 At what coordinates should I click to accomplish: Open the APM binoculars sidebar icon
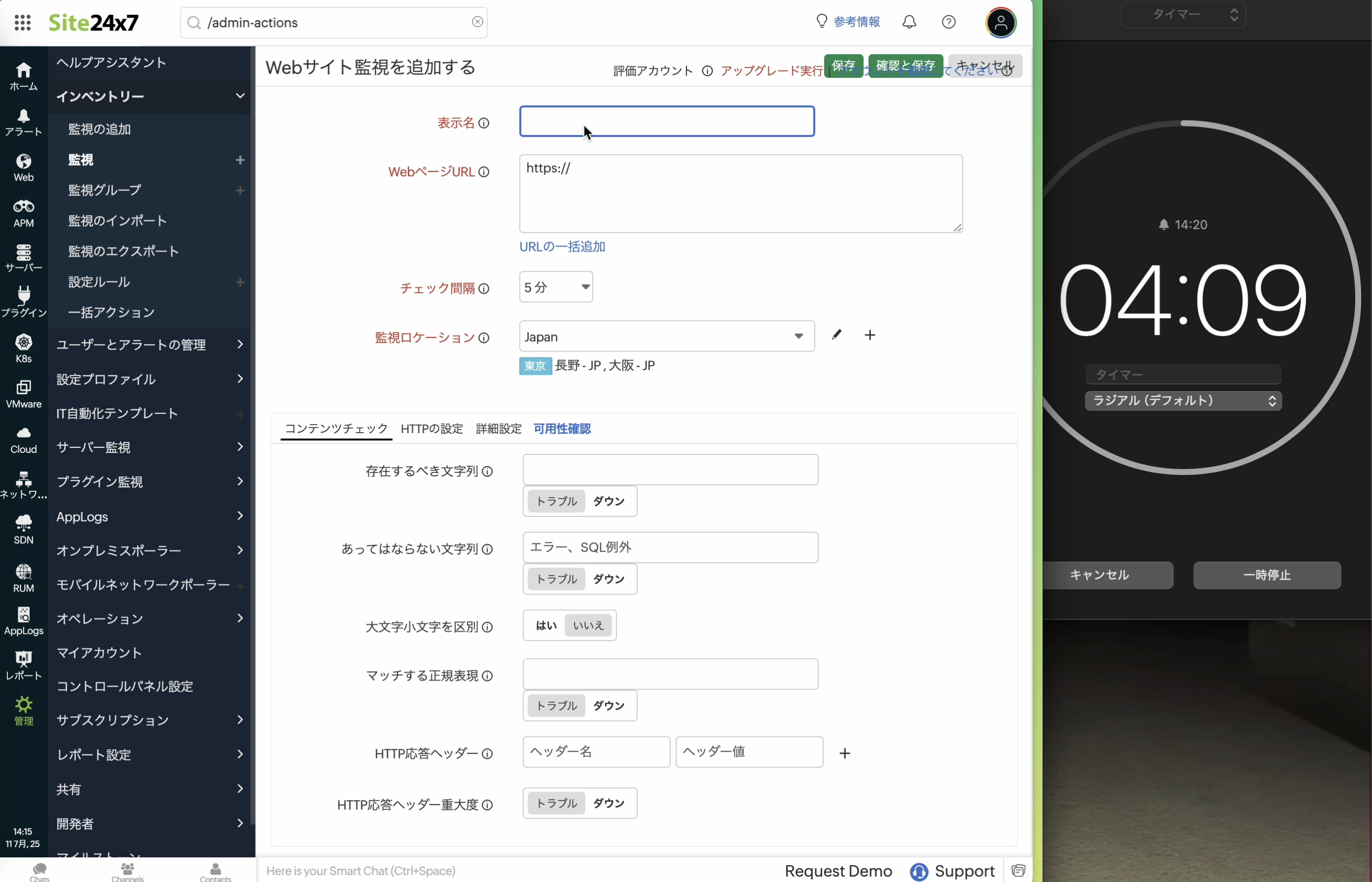click(24, 213)
